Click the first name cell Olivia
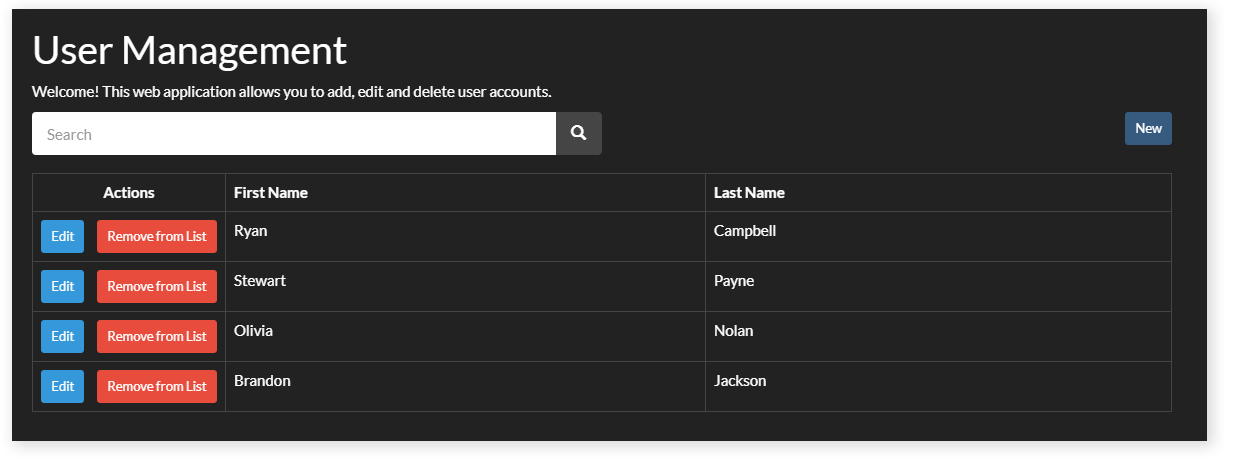Screen dimensions: 1248x471 pos(253,331)
